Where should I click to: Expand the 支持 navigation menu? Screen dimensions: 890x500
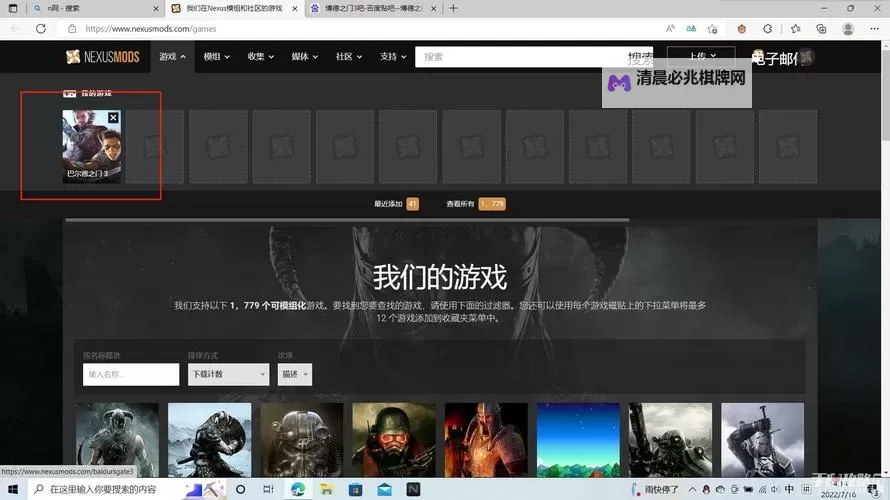coord(393,57)
